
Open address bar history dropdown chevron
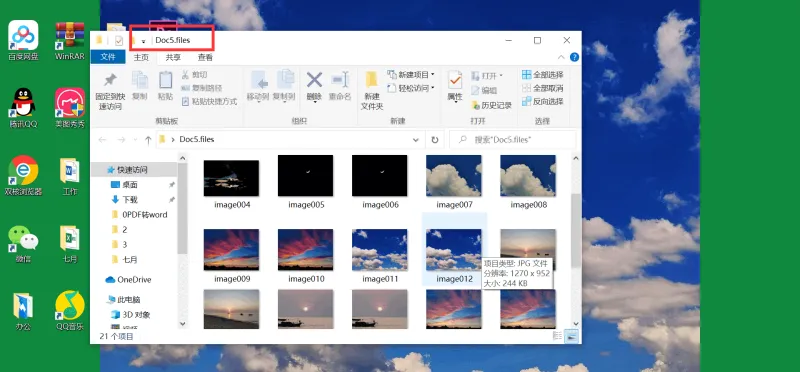pyautogui.click(x=416, y=139)
